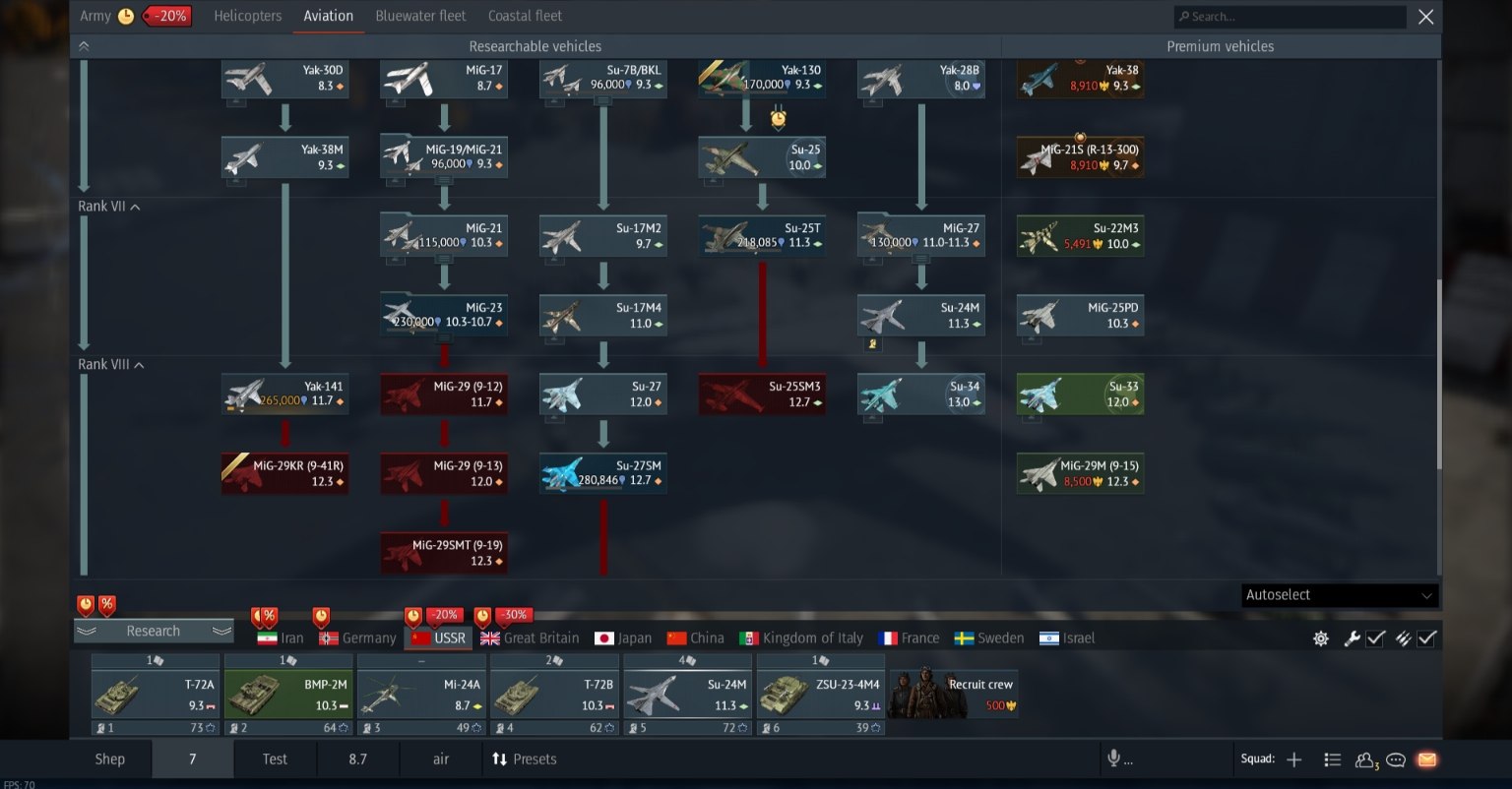This screenshot has height=789, width=1512.
Task: Open the friends contacts icon
Action: pos(1366,759)
